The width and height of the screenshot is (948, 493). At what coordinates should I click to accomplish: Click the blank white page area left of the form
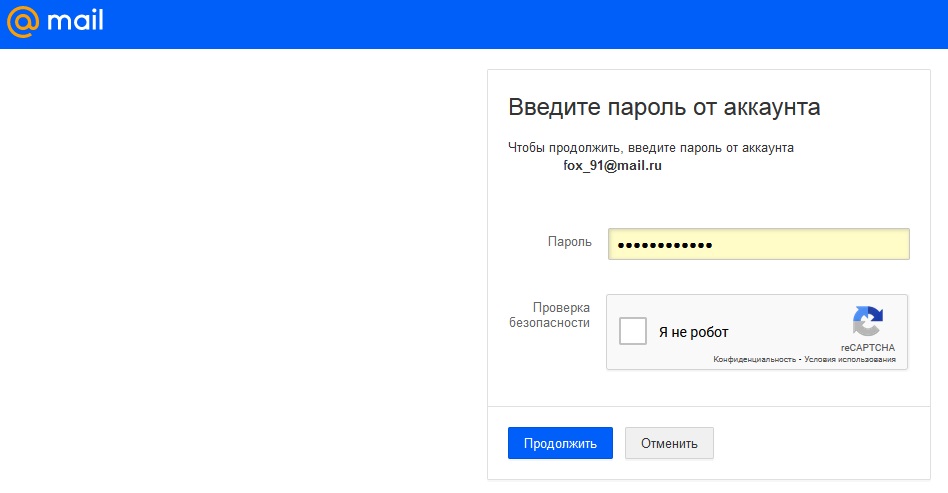(x=242, y=272)
